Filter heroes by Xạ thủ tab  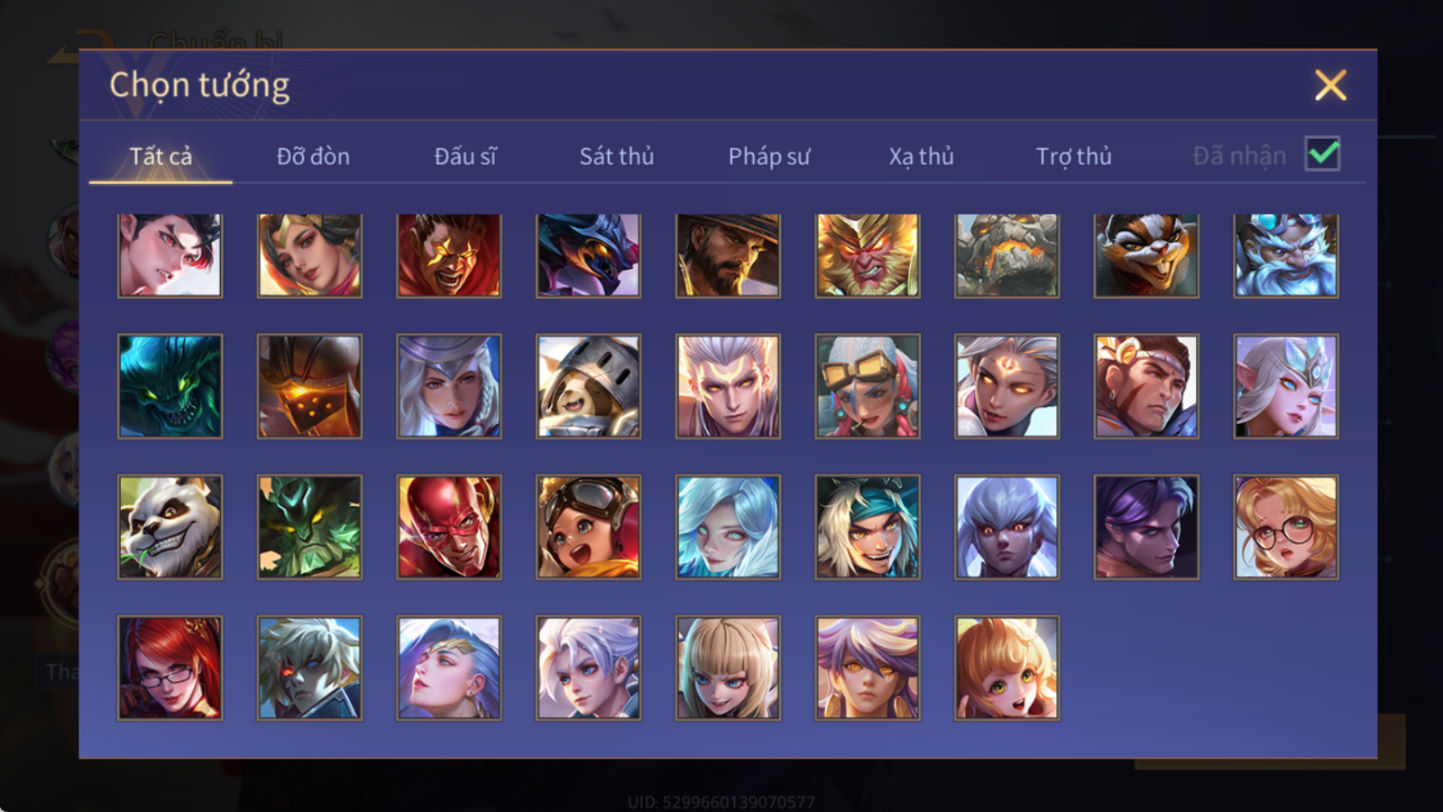pyautogui.click(x=921, y=156)
